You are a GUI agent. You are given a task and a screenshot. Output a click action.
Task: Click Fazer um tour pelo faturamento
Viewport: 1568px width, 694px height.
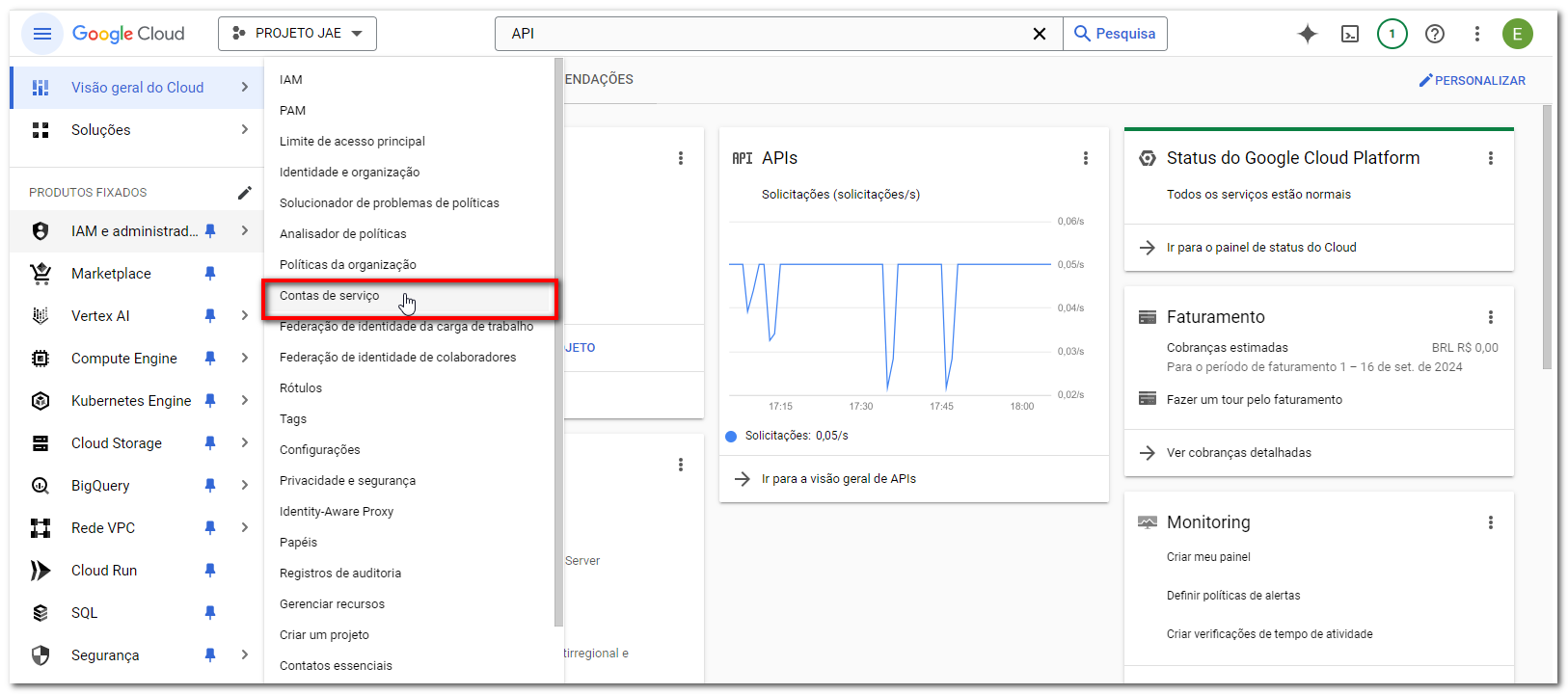click(1255, 400)
